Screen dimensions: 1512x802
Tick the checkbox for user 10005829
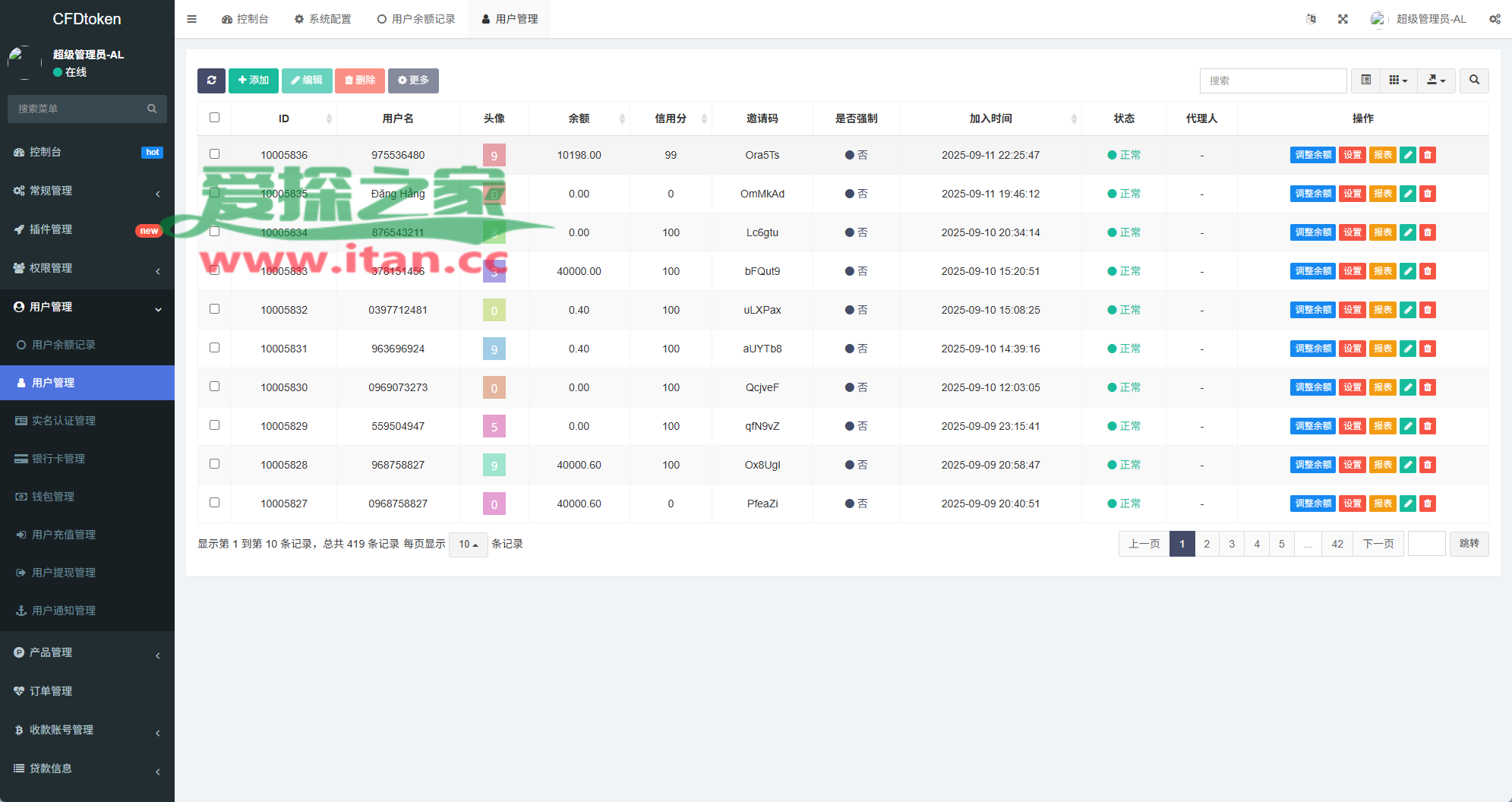click(214, 425)
